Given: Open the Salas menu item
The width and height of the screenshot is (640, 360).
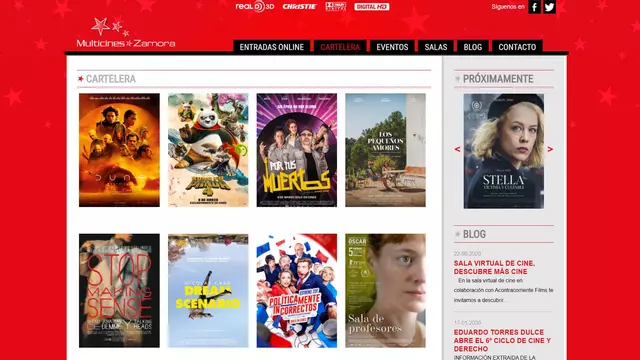Looking at the screenshot, I should pos(436,47).
